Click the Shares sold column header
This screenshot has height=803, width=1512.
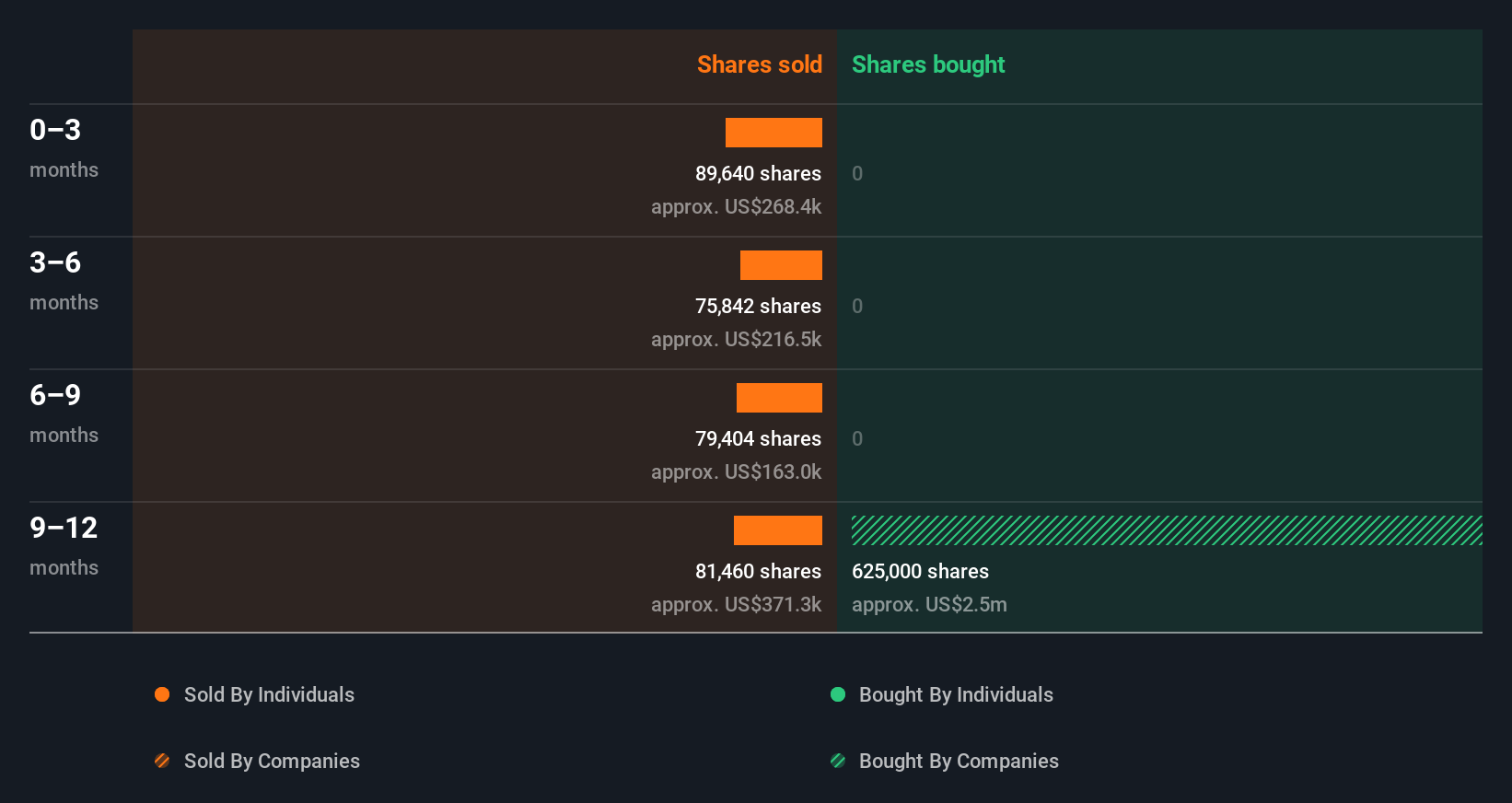[760, 64]
